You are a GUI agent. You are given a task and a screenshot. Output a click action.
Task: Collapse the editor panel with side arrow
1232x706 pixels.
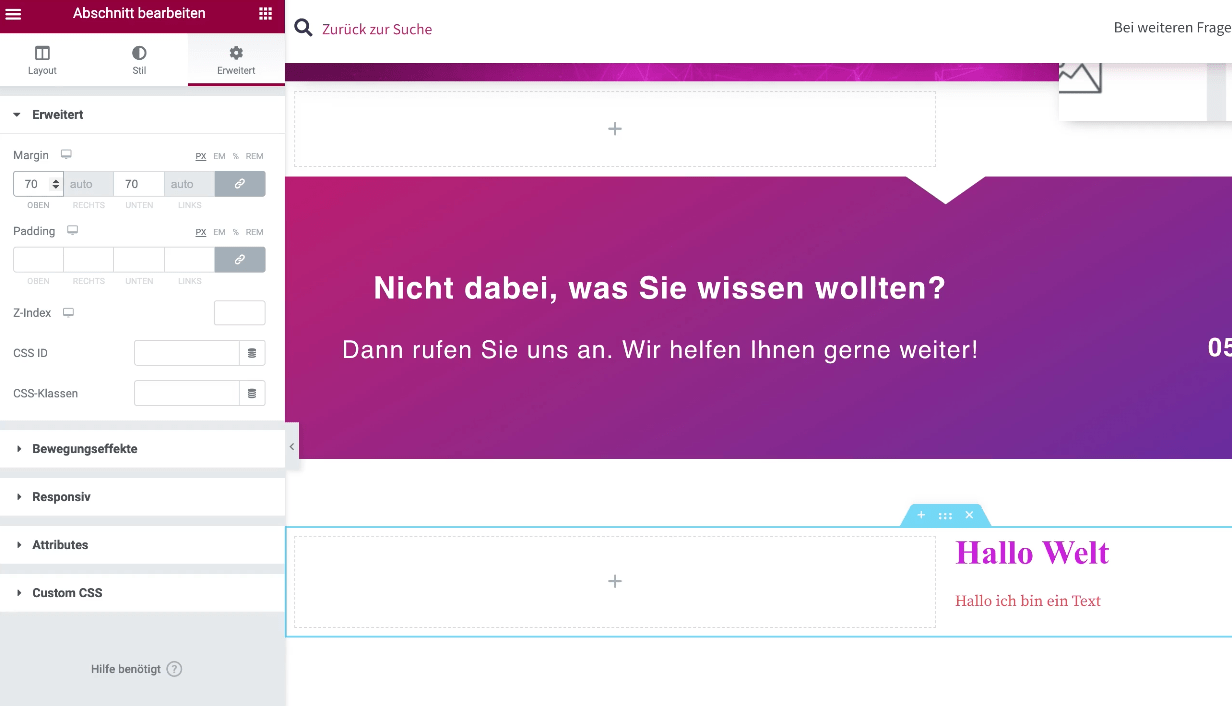coord(292,447)
